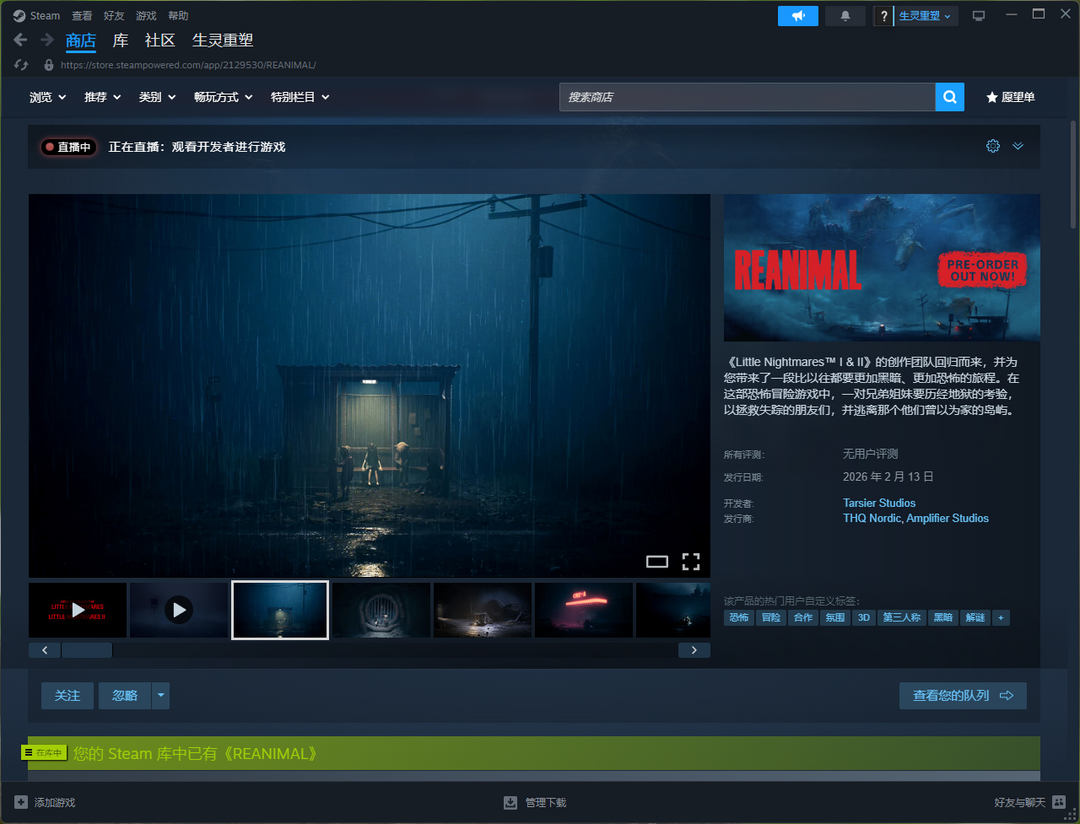Reload the store page
Image resolution: width=1080 pixels, height=824 pixels.
coord(21,65)
